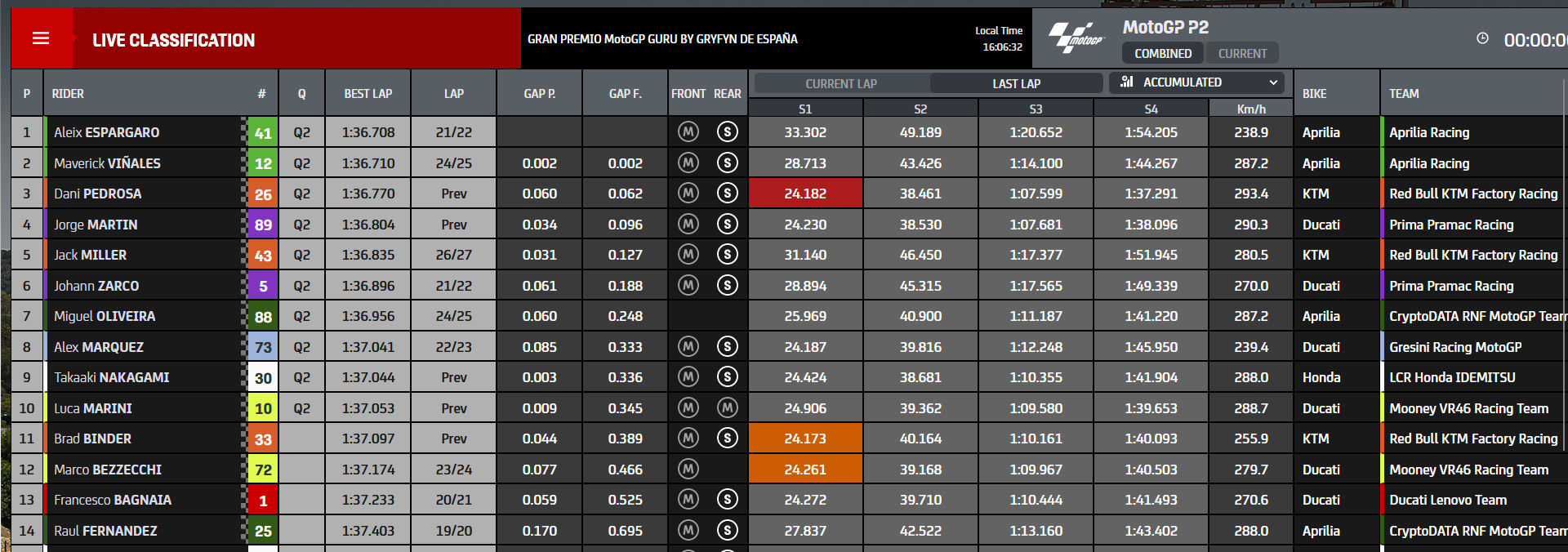This screenshot has height=552, width=1568.
Task: Click the Km/h column header
Action: point(1251,109)
